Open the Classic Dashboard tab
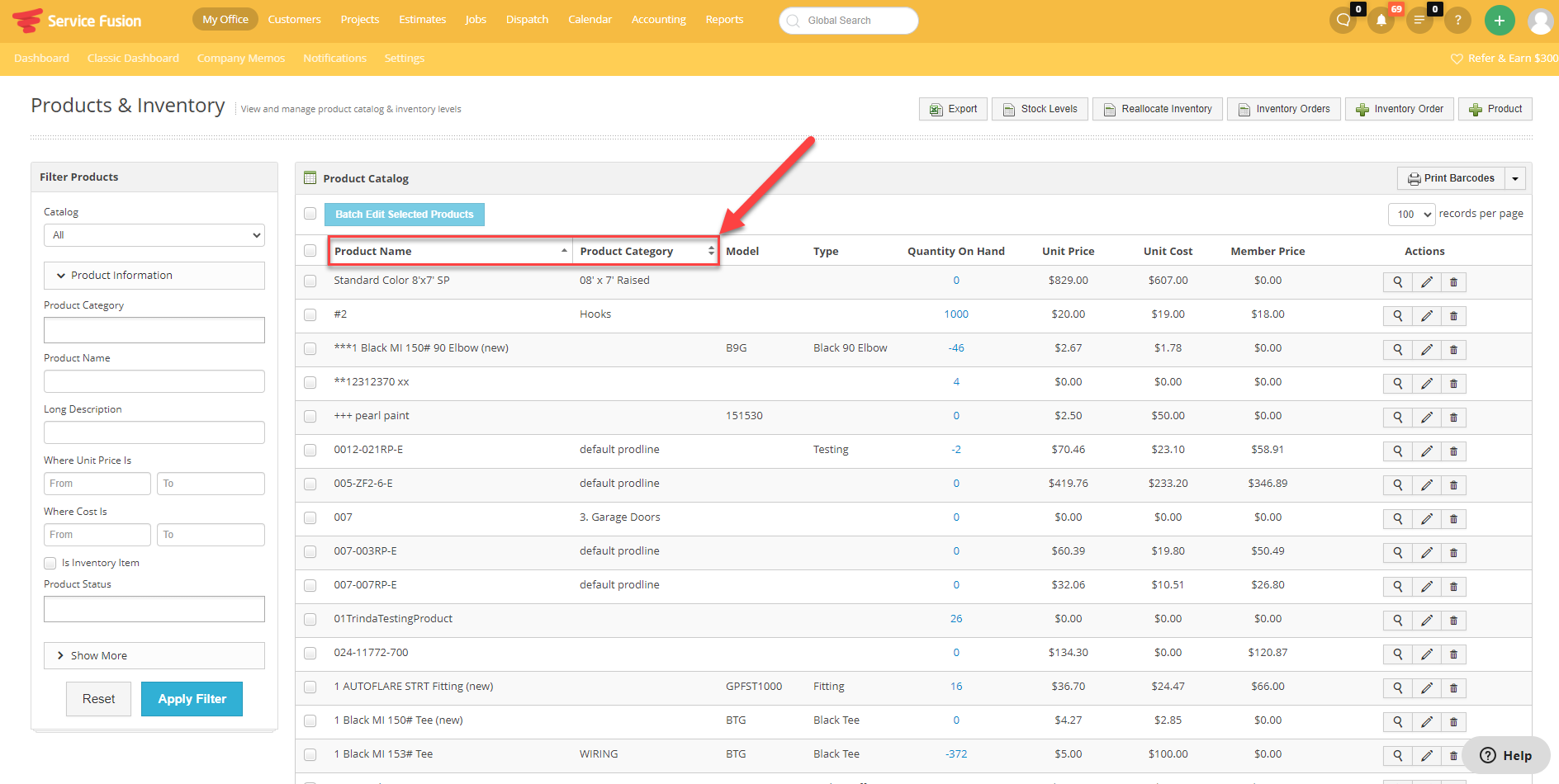Screen dimensions: 1559x784 click(x=133, y=58)
